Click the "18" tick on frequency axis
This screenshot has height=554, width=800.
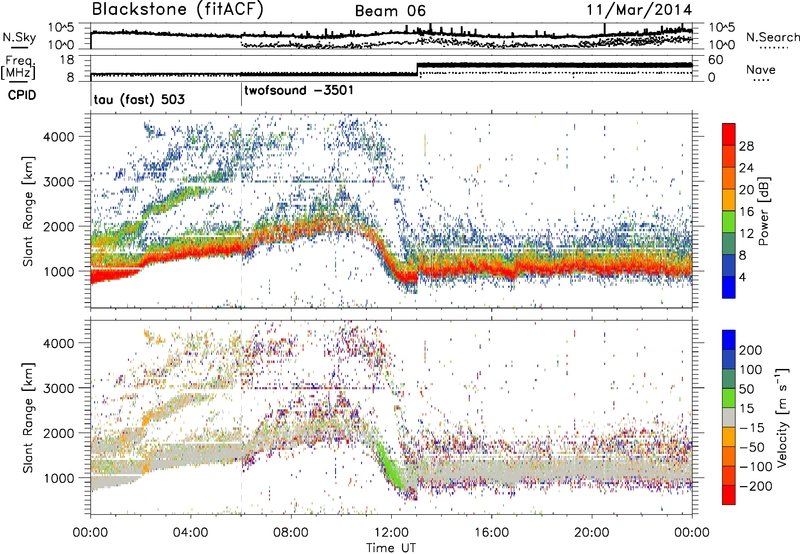click(67, 60)
